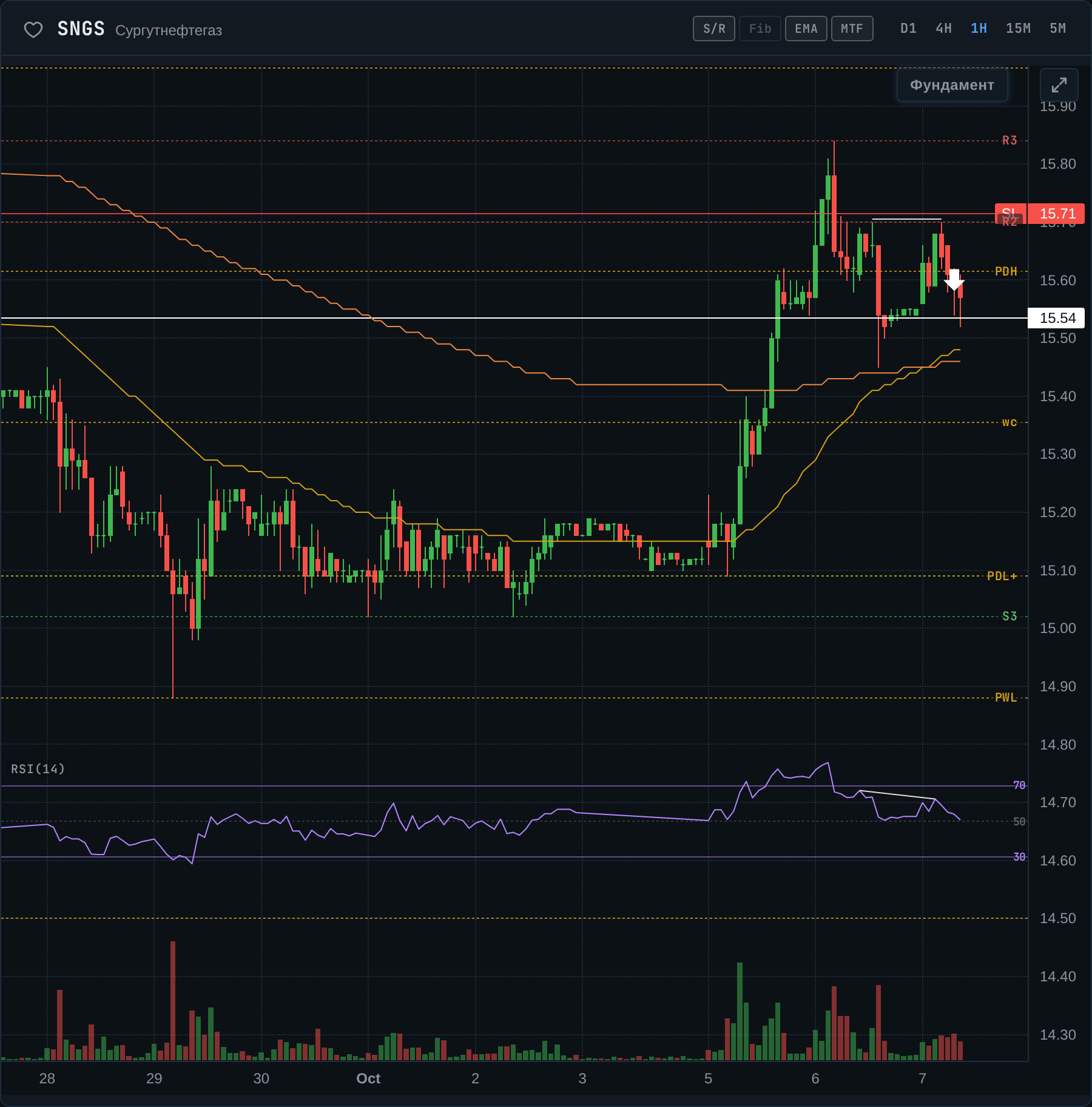Click the PWL level label
This screenshot has width=1092, height=1107.
[x=1006, y=698]
